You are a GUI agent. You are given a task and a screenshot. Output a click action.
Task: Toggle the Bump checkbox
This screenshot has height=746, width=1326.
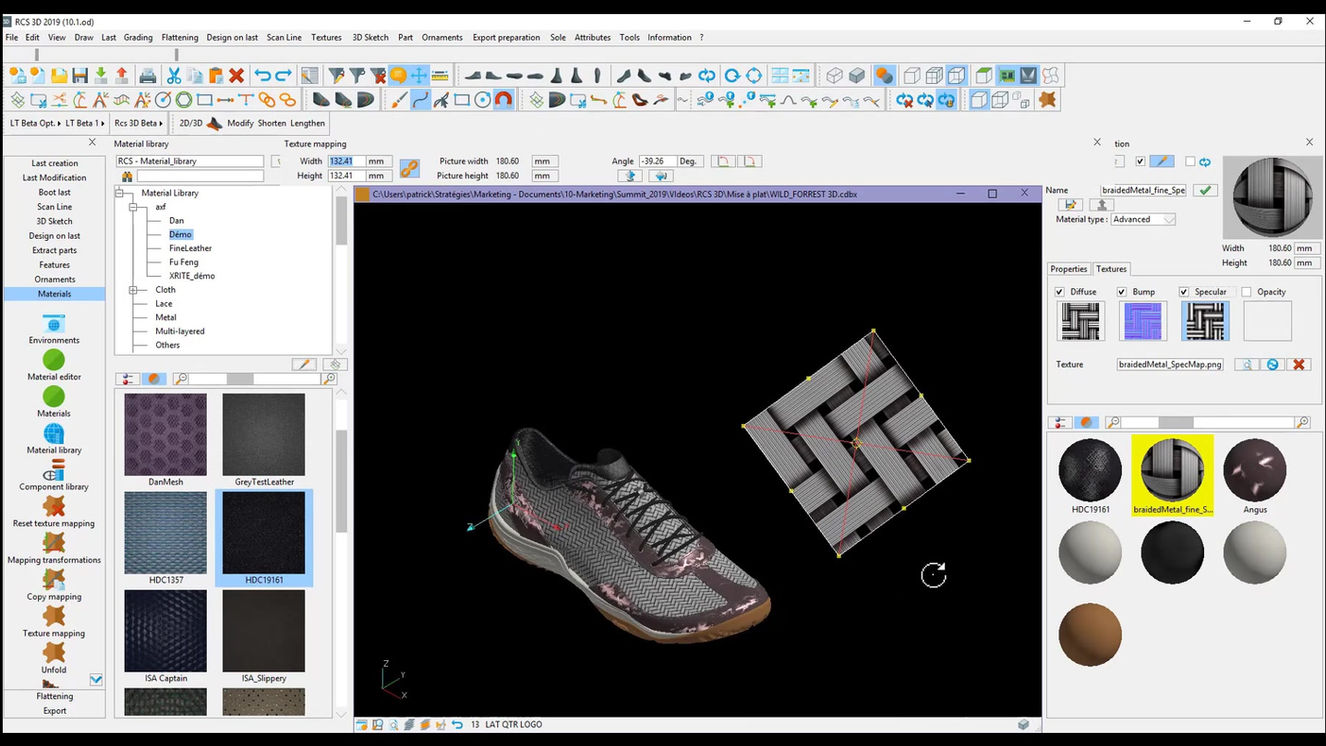click(1122, 292)
